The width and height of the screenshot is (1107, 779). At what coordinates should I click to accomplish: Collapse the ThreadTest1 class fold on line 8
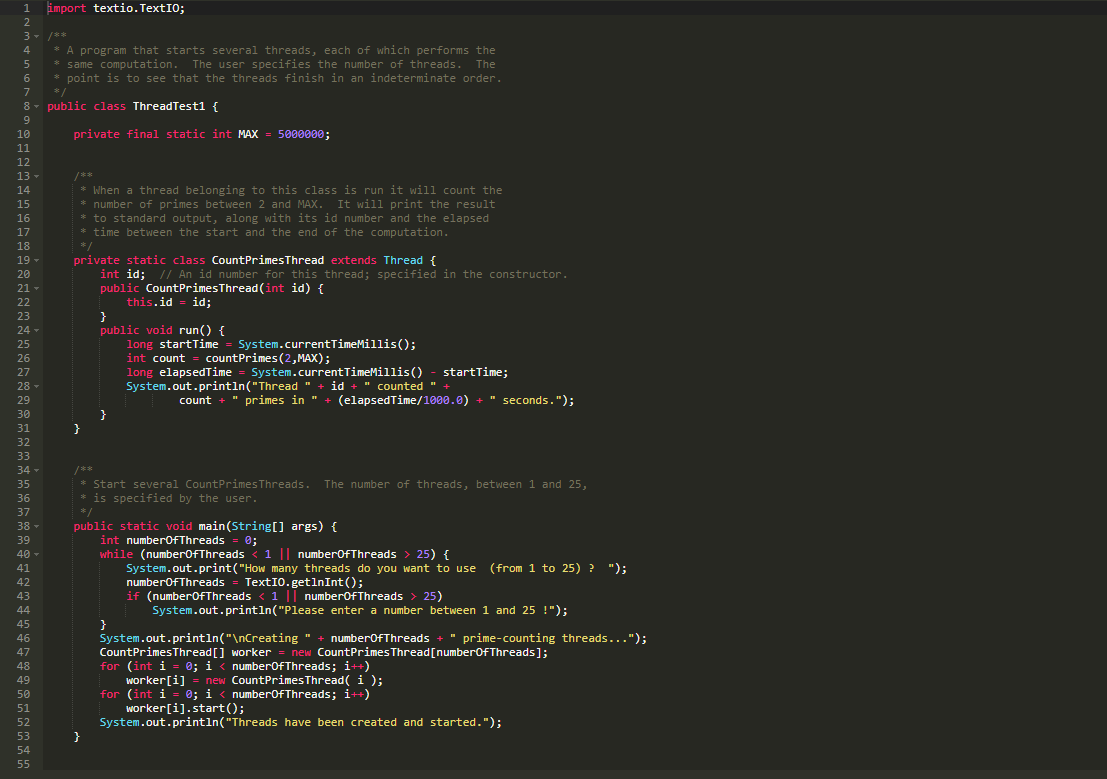click(x=36, y=106)
